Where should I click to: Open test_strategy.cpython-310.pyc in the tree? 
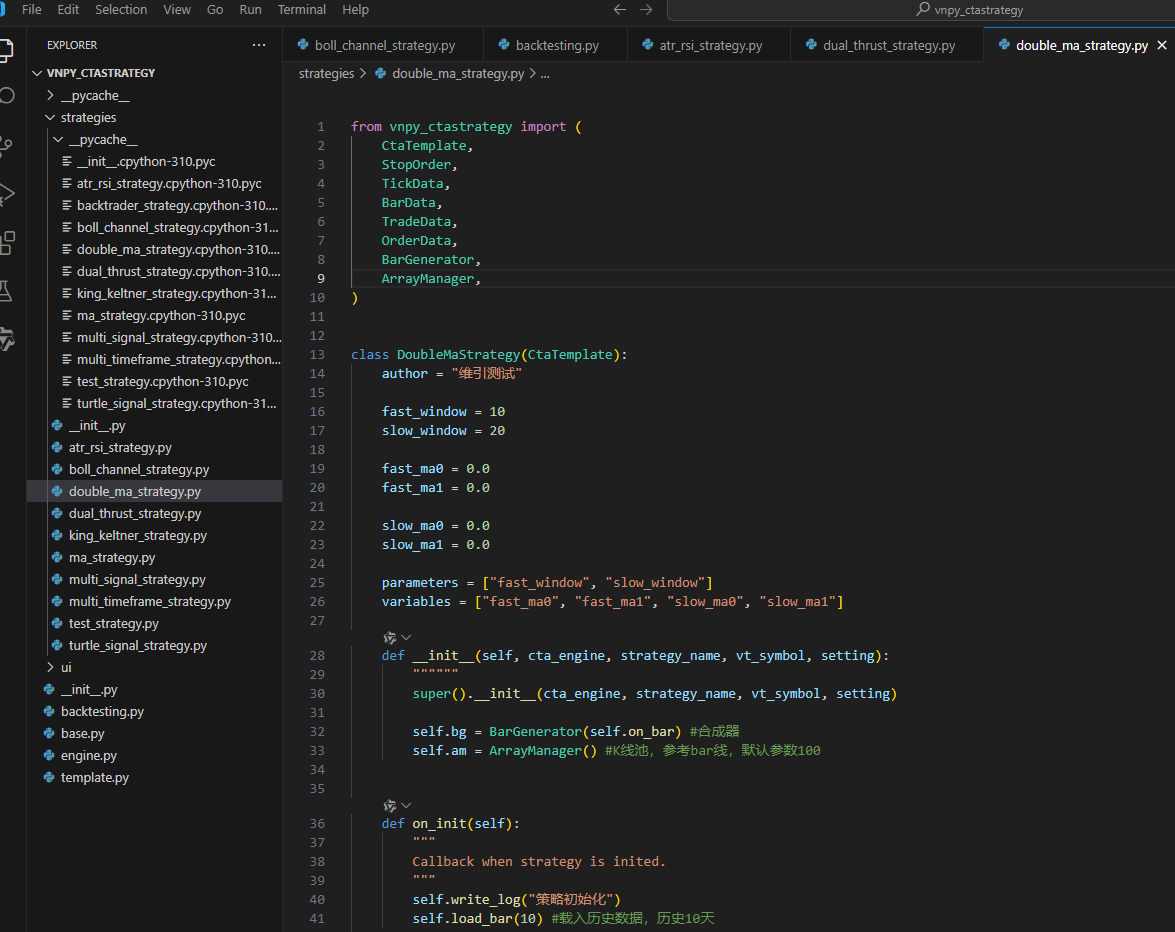click(x=163, y=381)
